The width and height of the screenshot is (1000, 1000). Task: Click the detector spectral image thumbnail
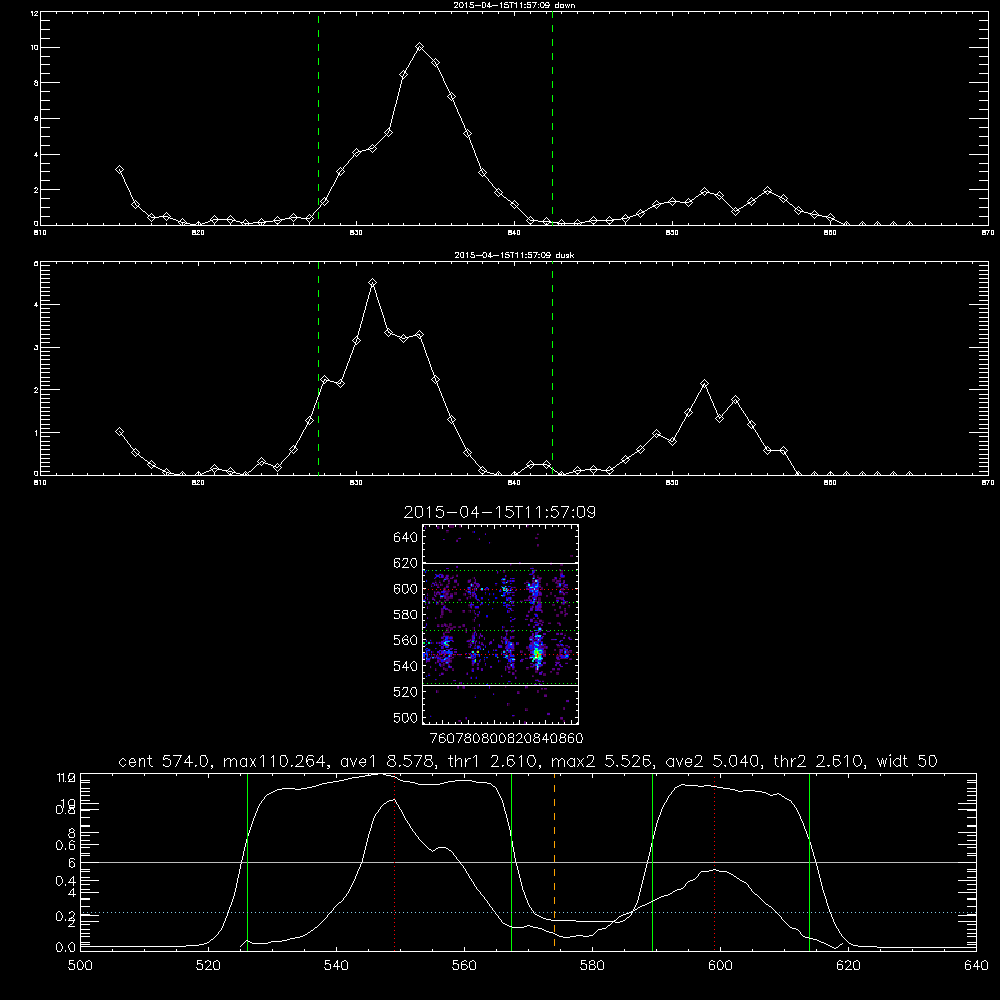(x=500, y=624)
